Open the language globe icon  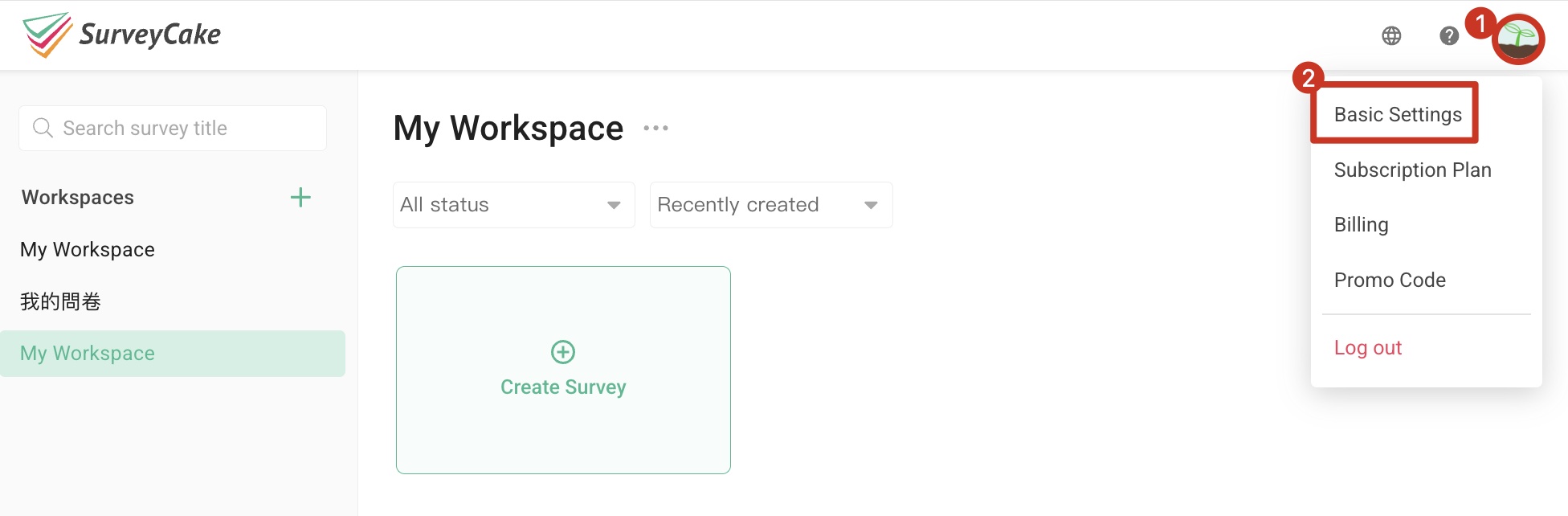click(x=1392, y=35)
